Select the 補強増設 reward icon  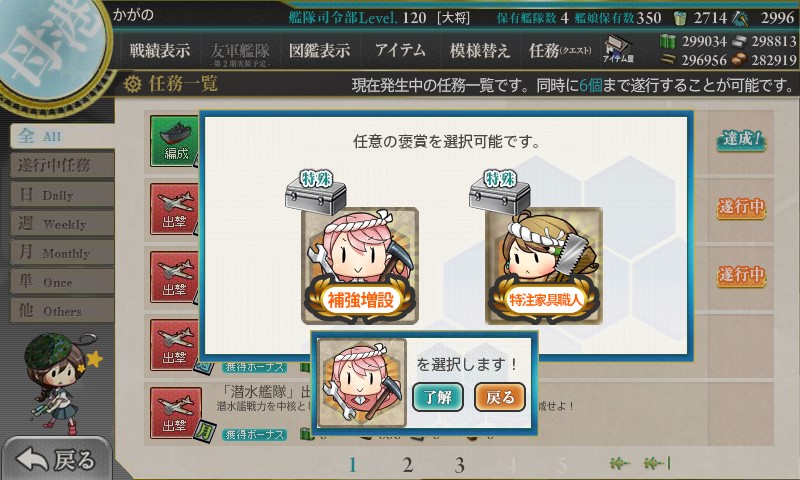[360, 265]
